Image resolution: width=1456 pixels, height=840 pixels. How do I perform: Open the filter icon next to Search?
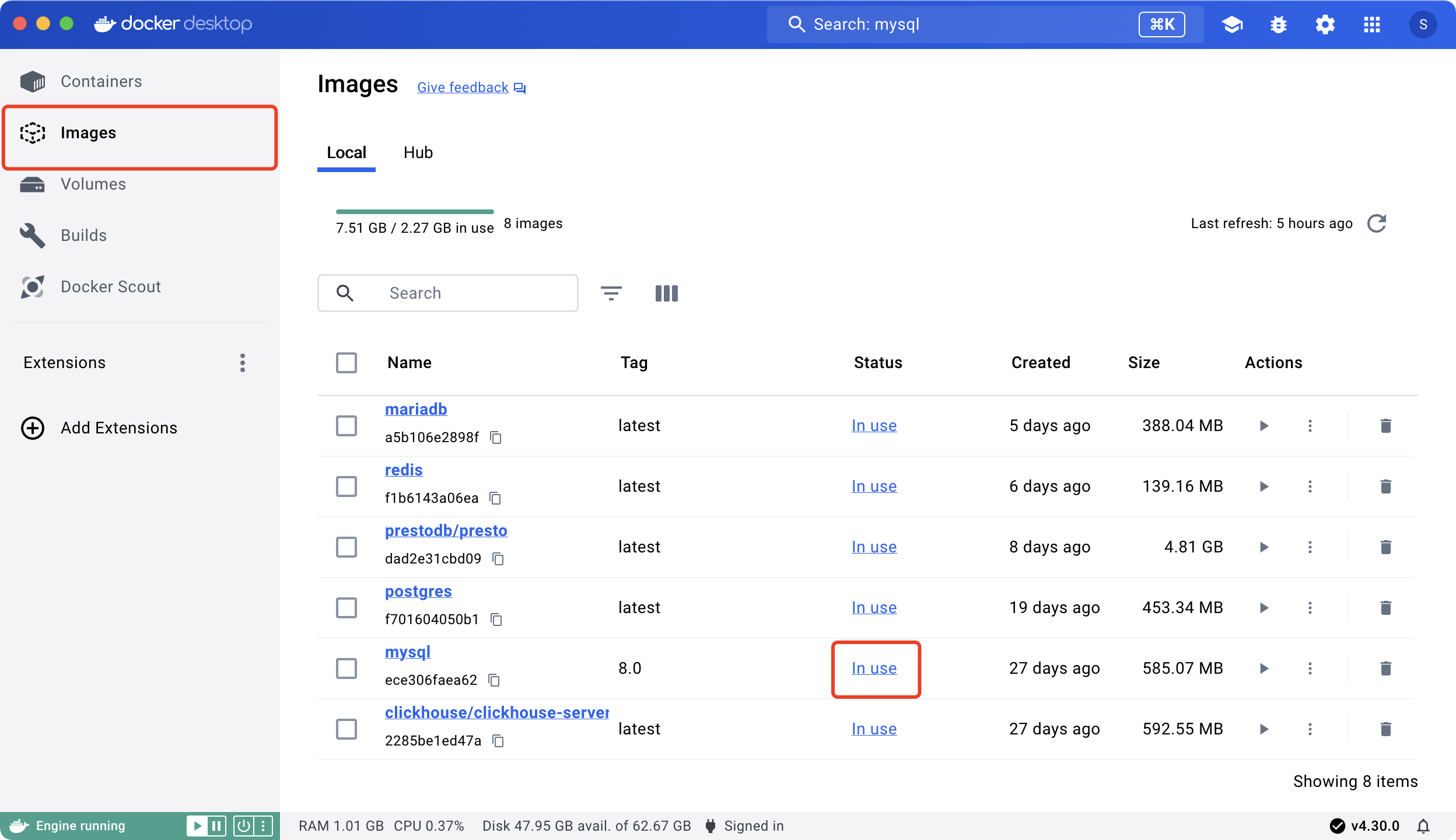click(x=611, y=293)
